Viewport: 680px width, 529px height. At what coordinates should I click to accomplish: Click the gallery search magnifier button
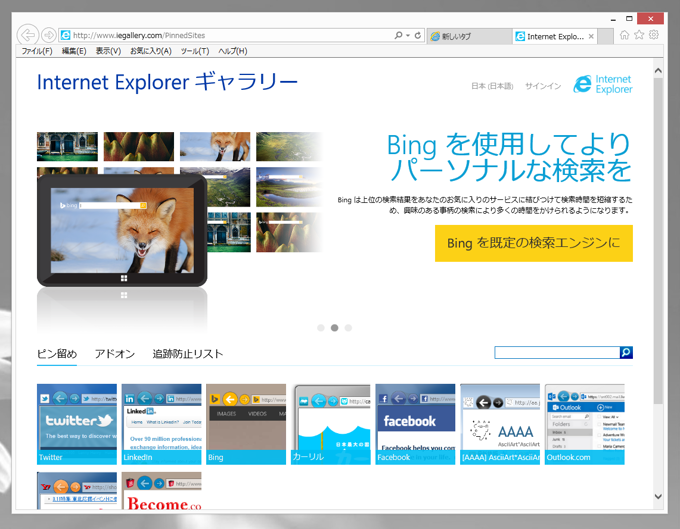(626, 353)
